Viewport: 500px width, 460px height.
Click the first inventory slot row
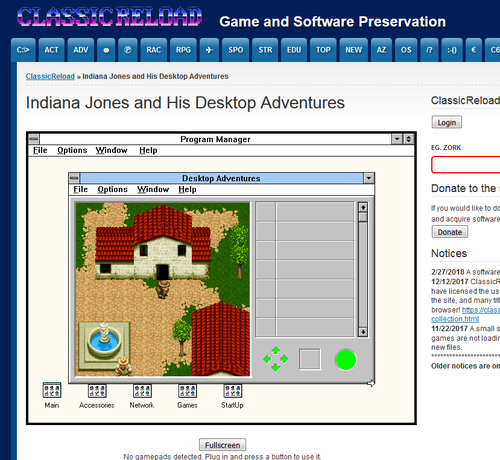coord(305,212)
